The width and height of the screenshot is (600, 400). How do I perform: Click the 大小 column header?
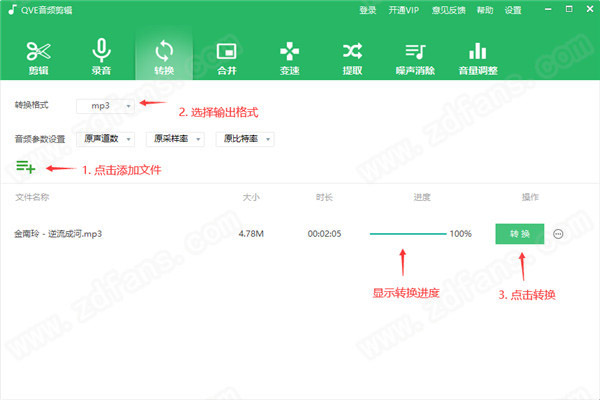coord(251,197)
